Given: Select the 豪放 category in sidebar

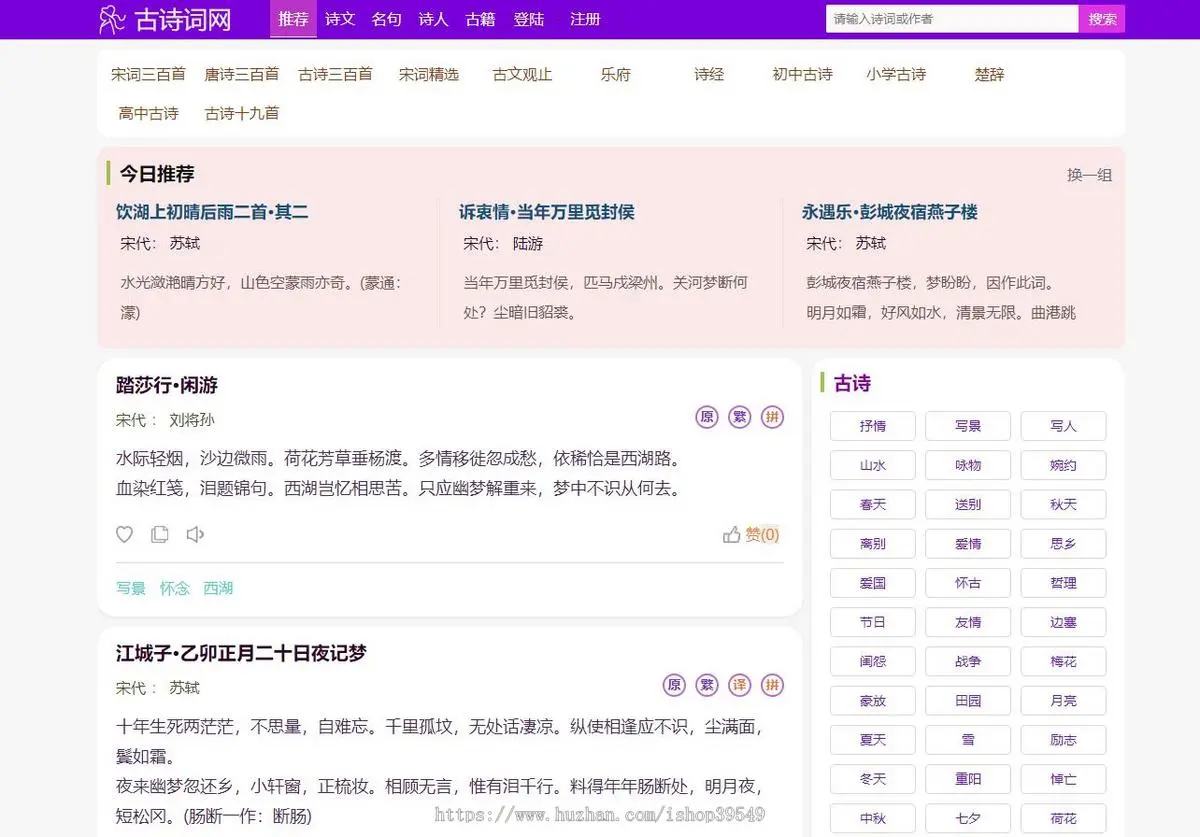Looking at the screenshot, I should click(x=873, y=701).
